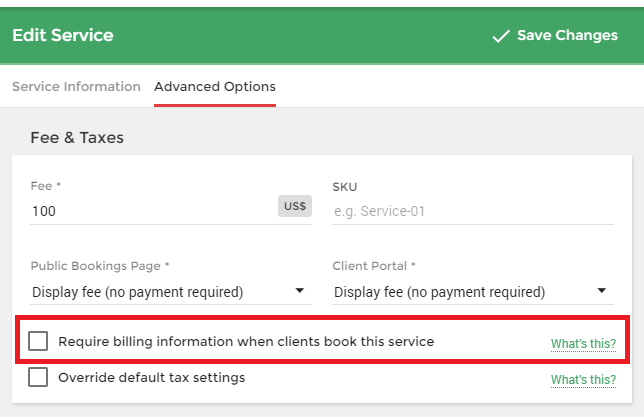Check the Override default tax settings box
The width and height of the screenshot is (644, 417).
[x=38, y=377]
